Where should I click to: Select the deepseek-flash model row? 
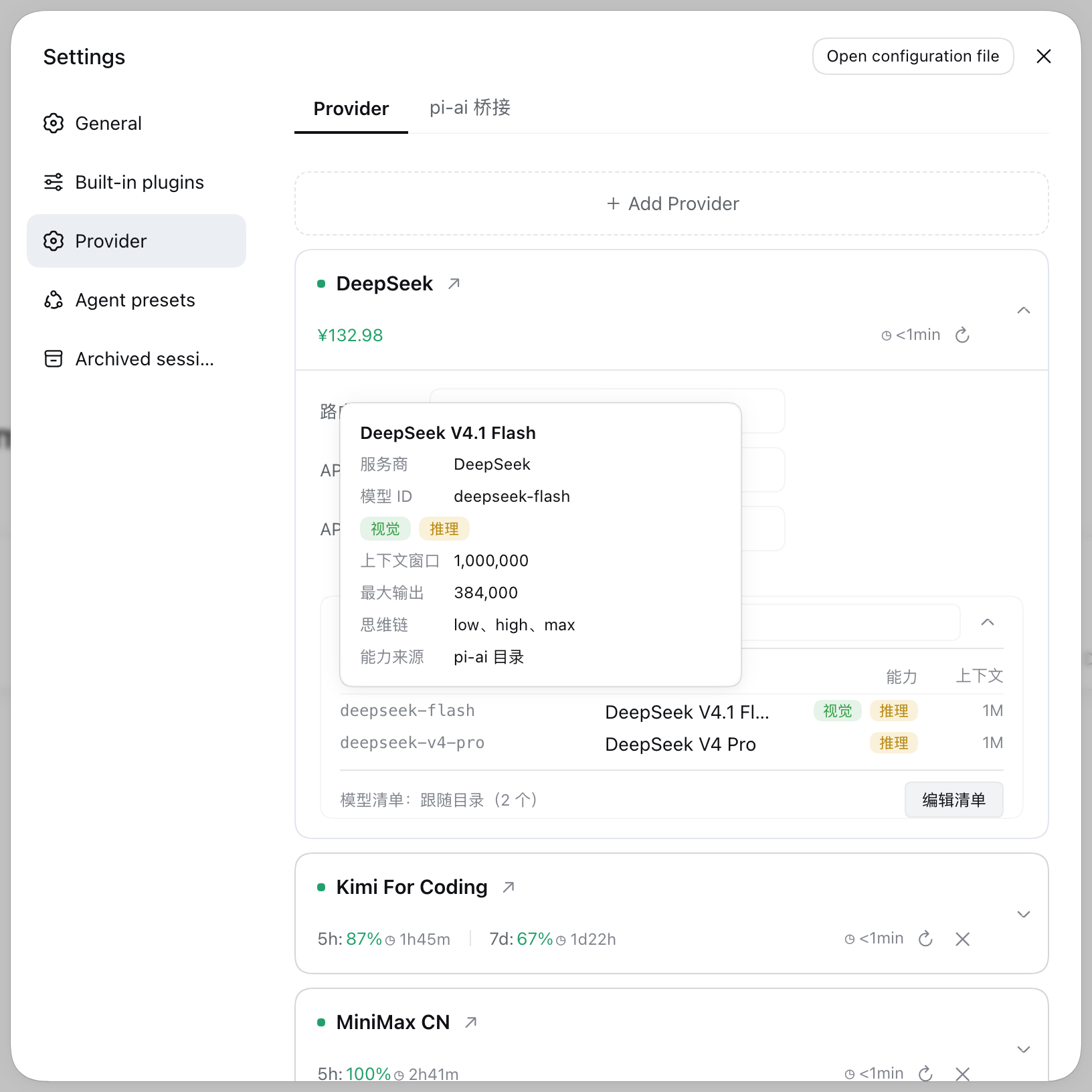pos(672,711)
